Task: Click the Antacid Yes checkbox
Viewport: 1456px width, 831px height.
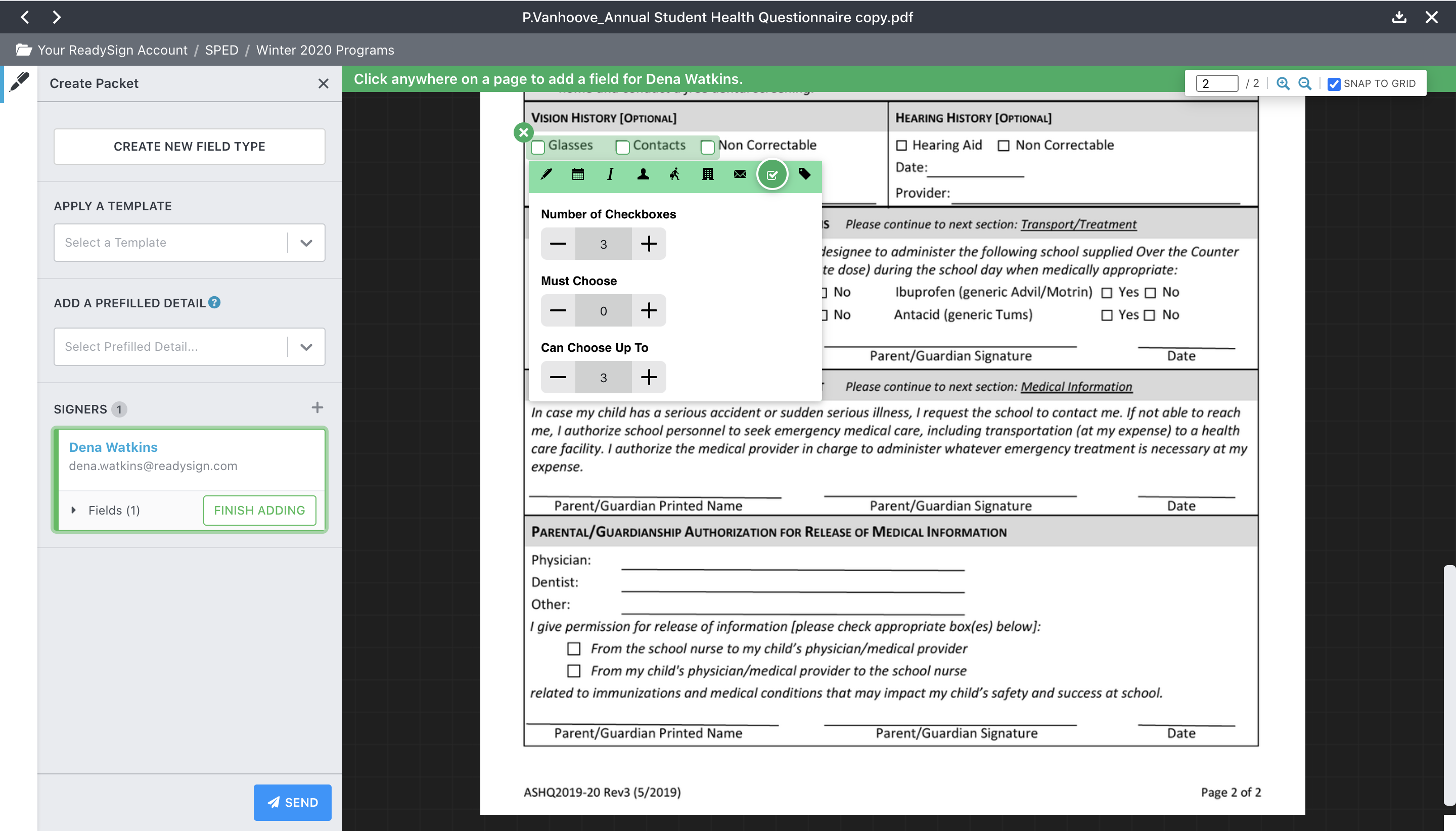Action: pos(1107,315)
